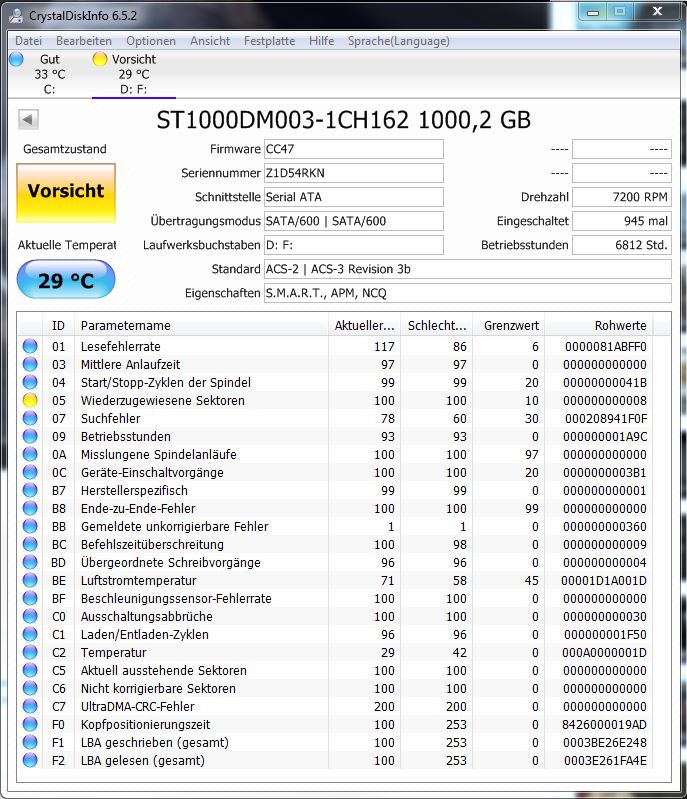Click the Standard field ACS-2 | ACS-3
This screenshot has width=687, height=799.
coord(467,269)
